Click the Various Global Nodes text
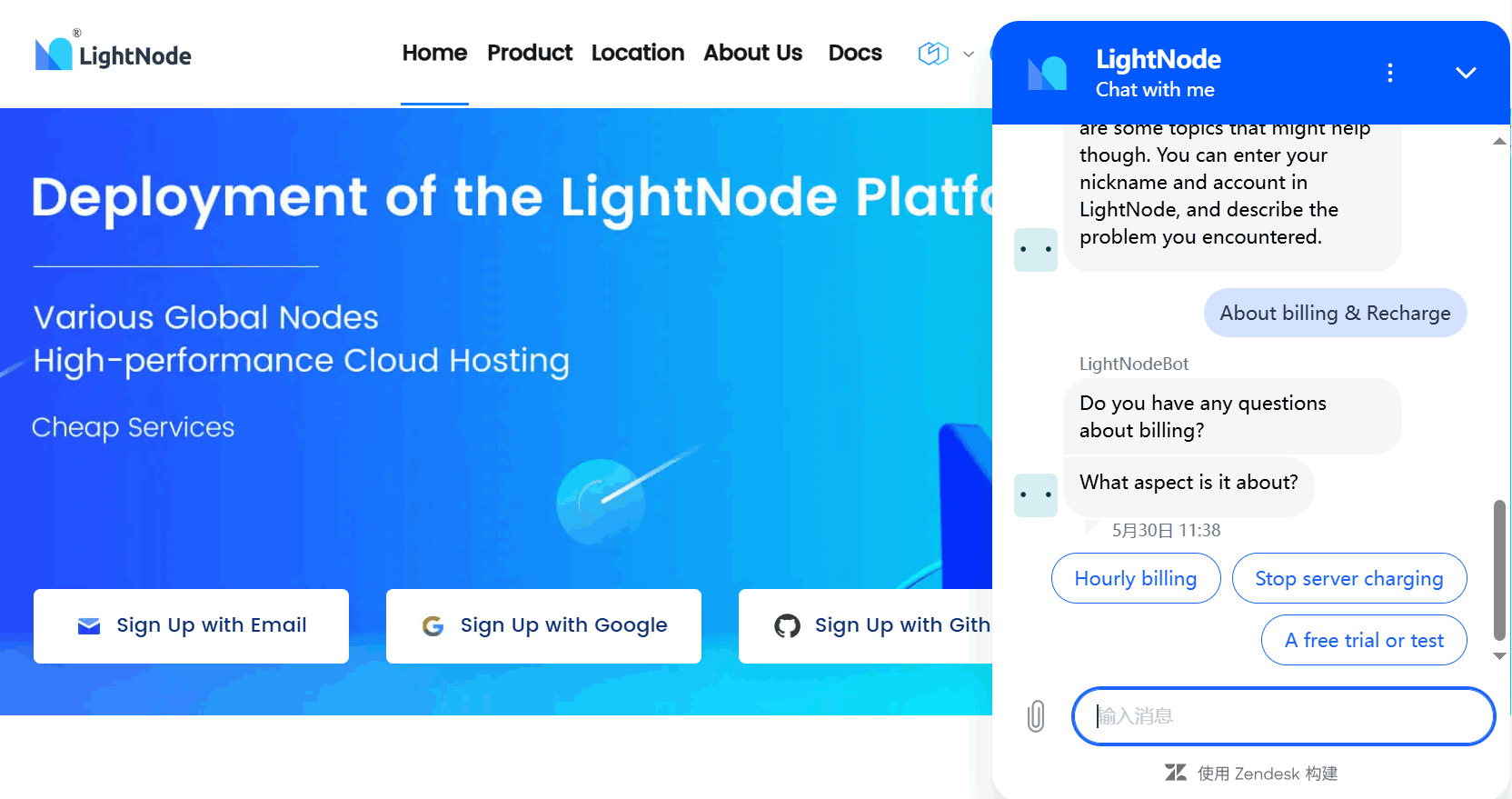The height and width of the screenshot is (799, 1512). tap(206, 317)
